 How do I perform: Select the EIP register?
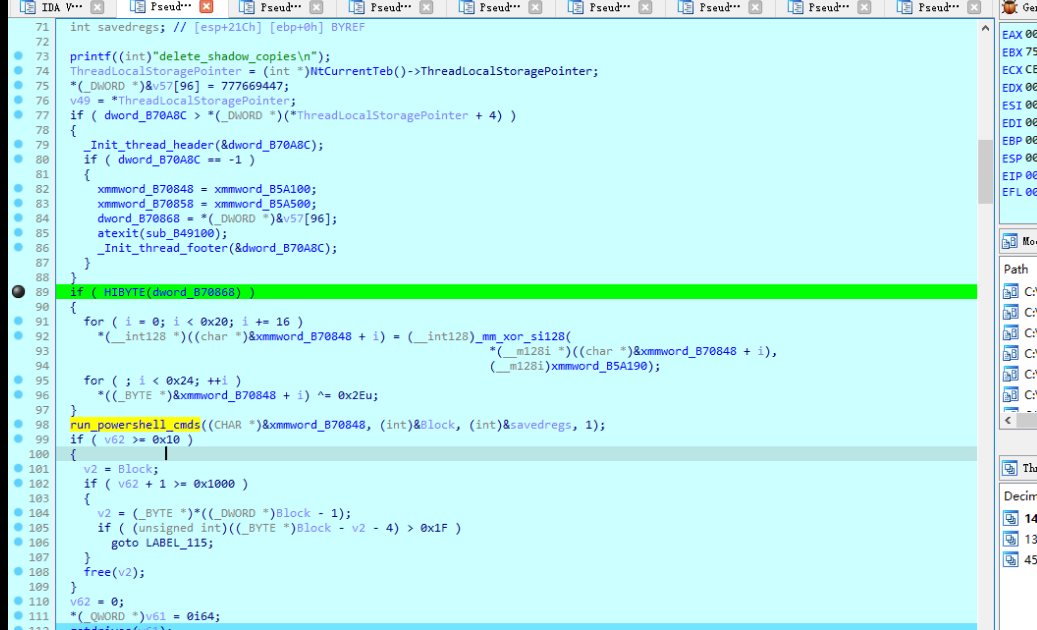click(1012, 175)
